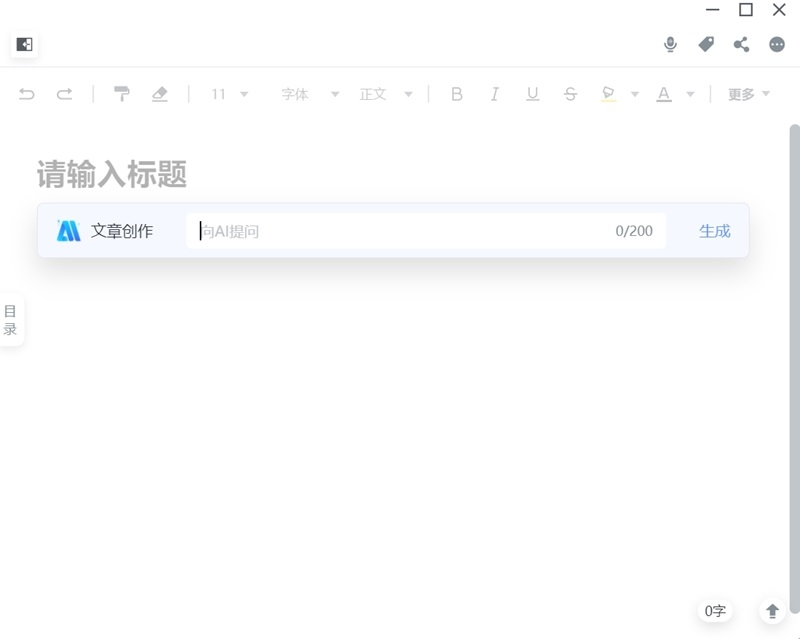Open the 正文 paragraph style dropdown
Image resolution: width=800 pixels, height=639 pixels.
point(386,94)
